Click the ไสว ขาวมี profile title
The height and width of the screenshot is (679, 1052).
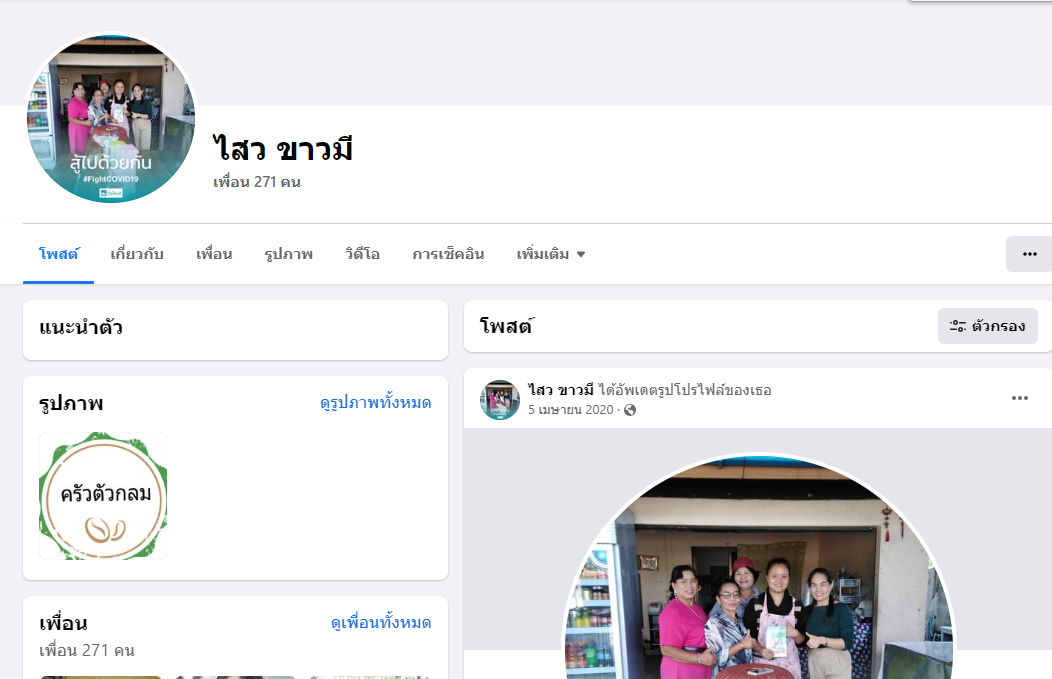[282, 149]
